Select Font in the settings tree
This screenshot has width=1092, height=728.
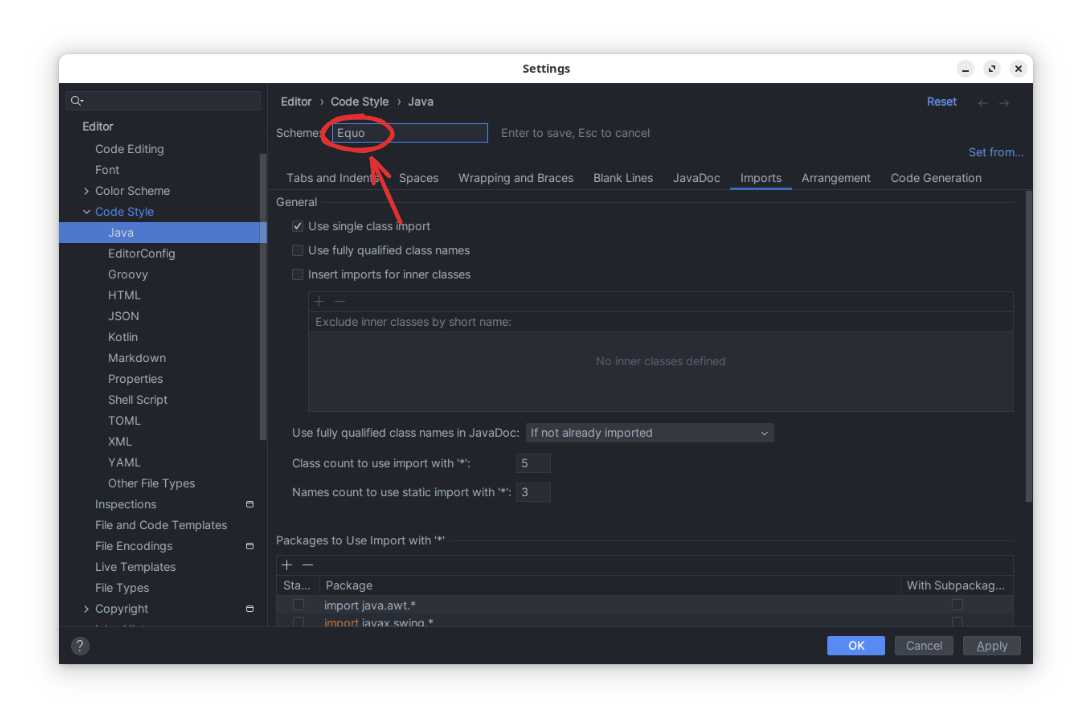[x=107, y=170]
